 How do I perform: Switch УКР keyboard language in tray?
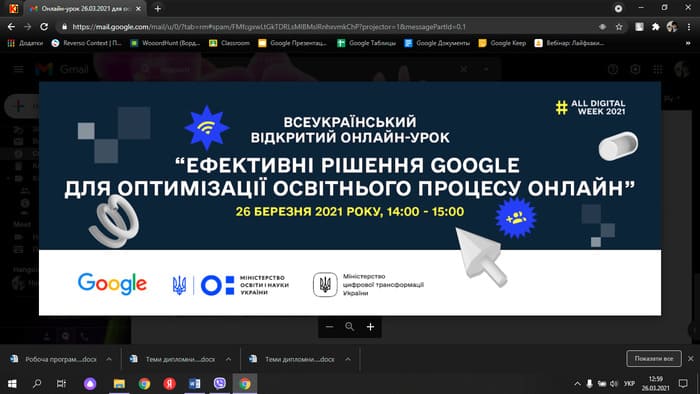click(x=629, y=383)
